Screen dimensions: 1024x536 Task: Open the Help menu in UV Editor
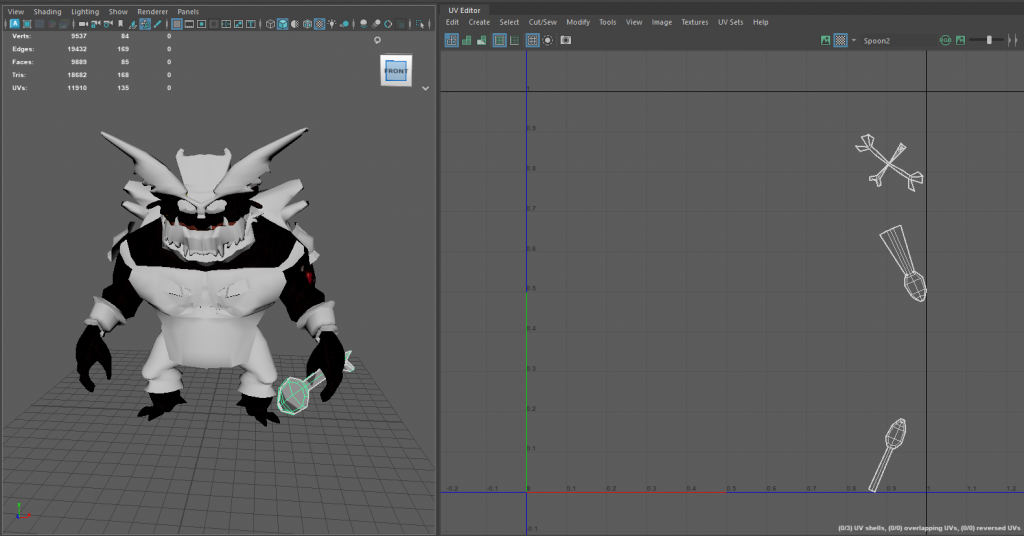click(x=761, y=22)
